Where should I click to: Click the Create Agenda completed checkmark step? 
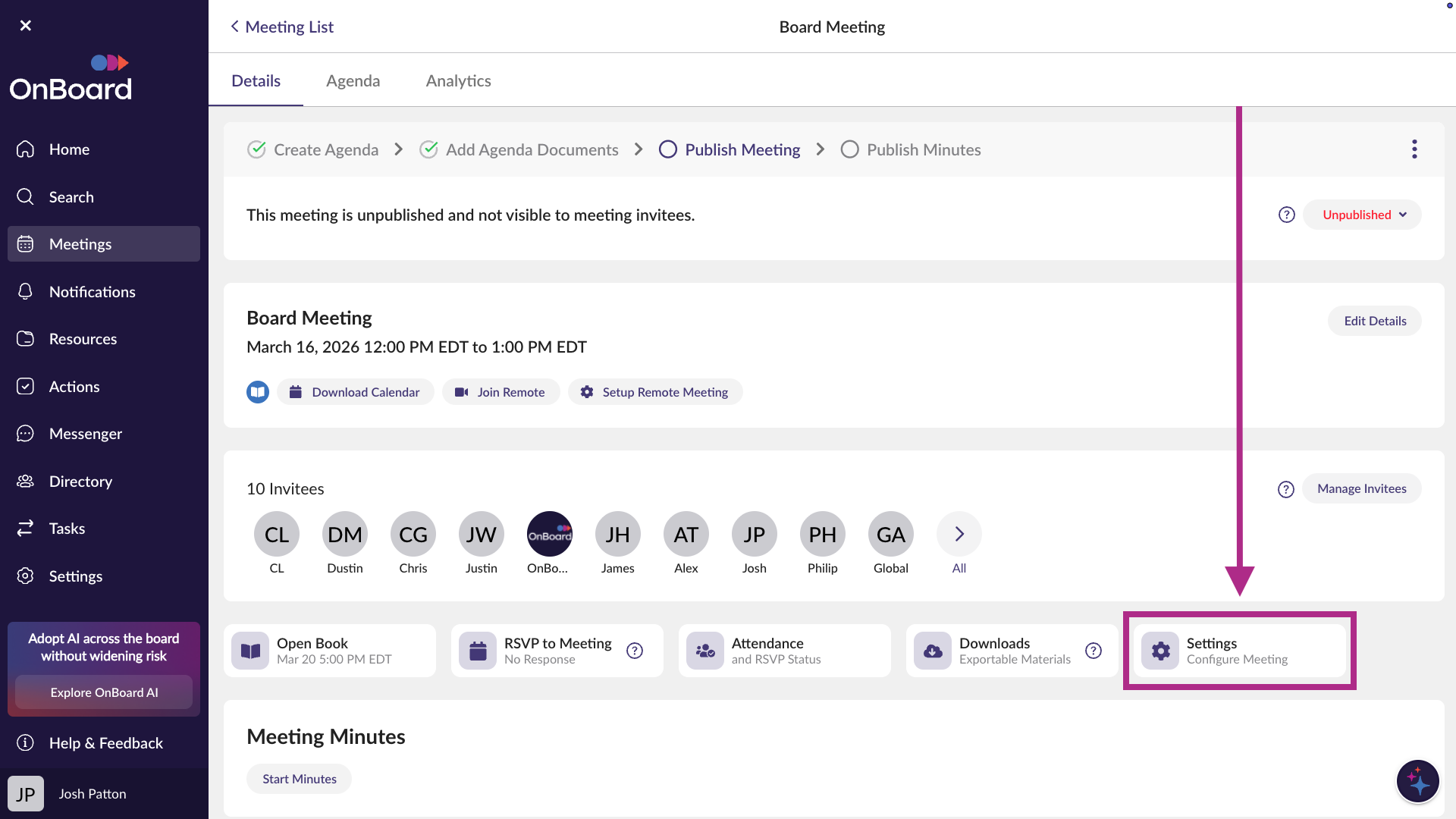click(256, 149)
